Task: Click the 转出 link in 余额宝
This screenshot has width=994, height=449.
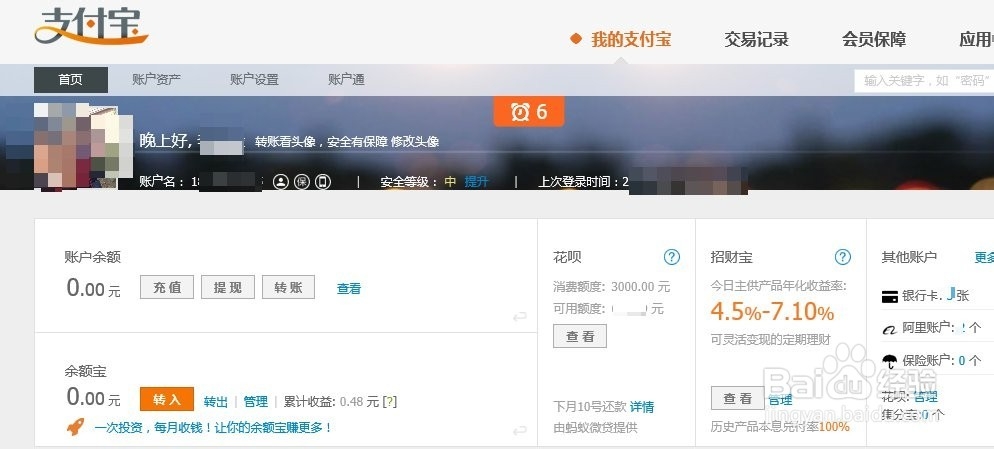Action: pos(216,401)
